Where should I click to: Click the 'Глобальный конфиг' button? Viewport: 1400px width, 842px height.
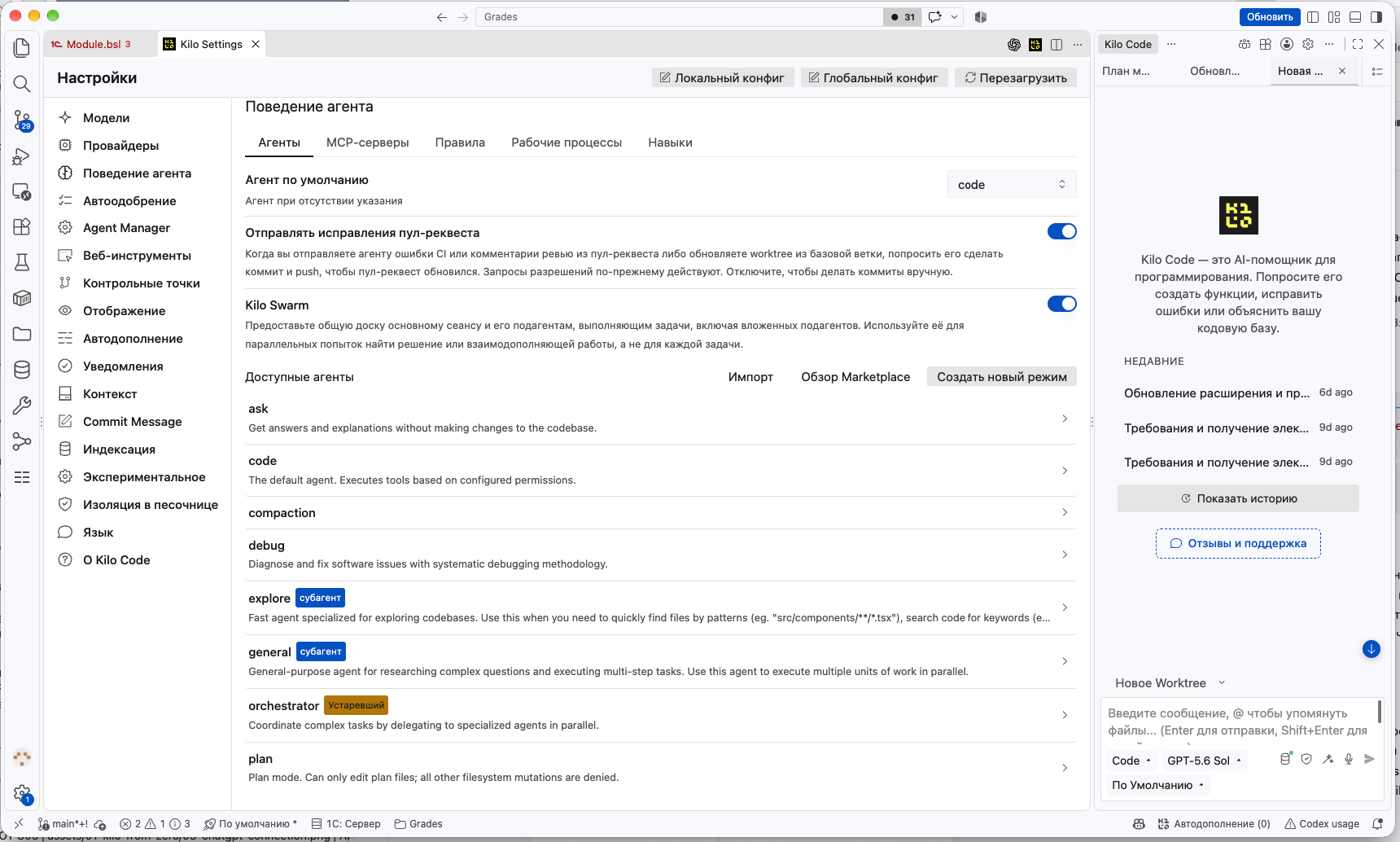click(873, 78)
